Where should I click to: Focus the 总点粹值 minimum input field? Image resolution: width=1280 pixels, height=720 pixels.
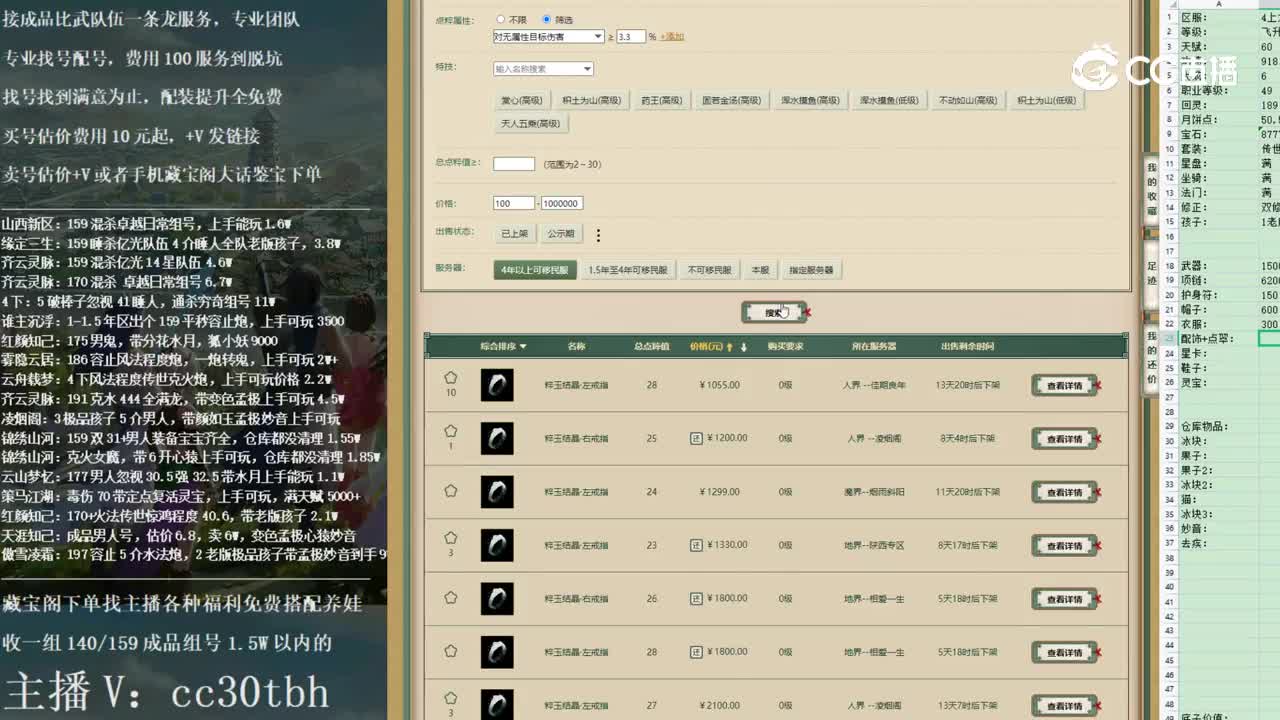pyautogui.click(x=514, y=163)
